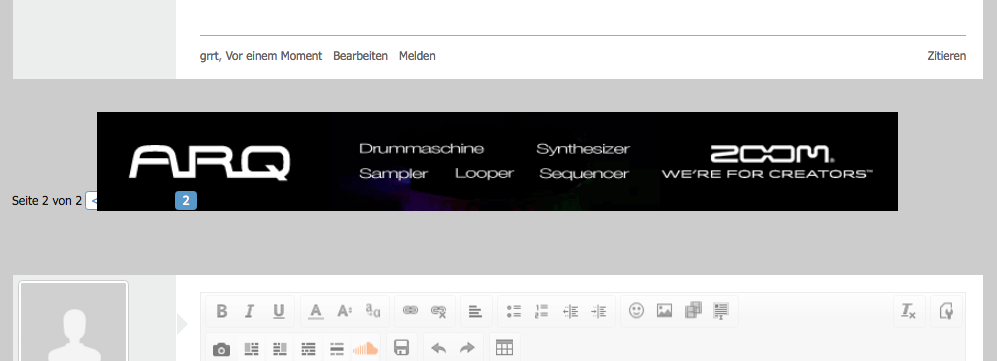Insert a hyperlink
997x361 pixels.
tap(410, 311)
